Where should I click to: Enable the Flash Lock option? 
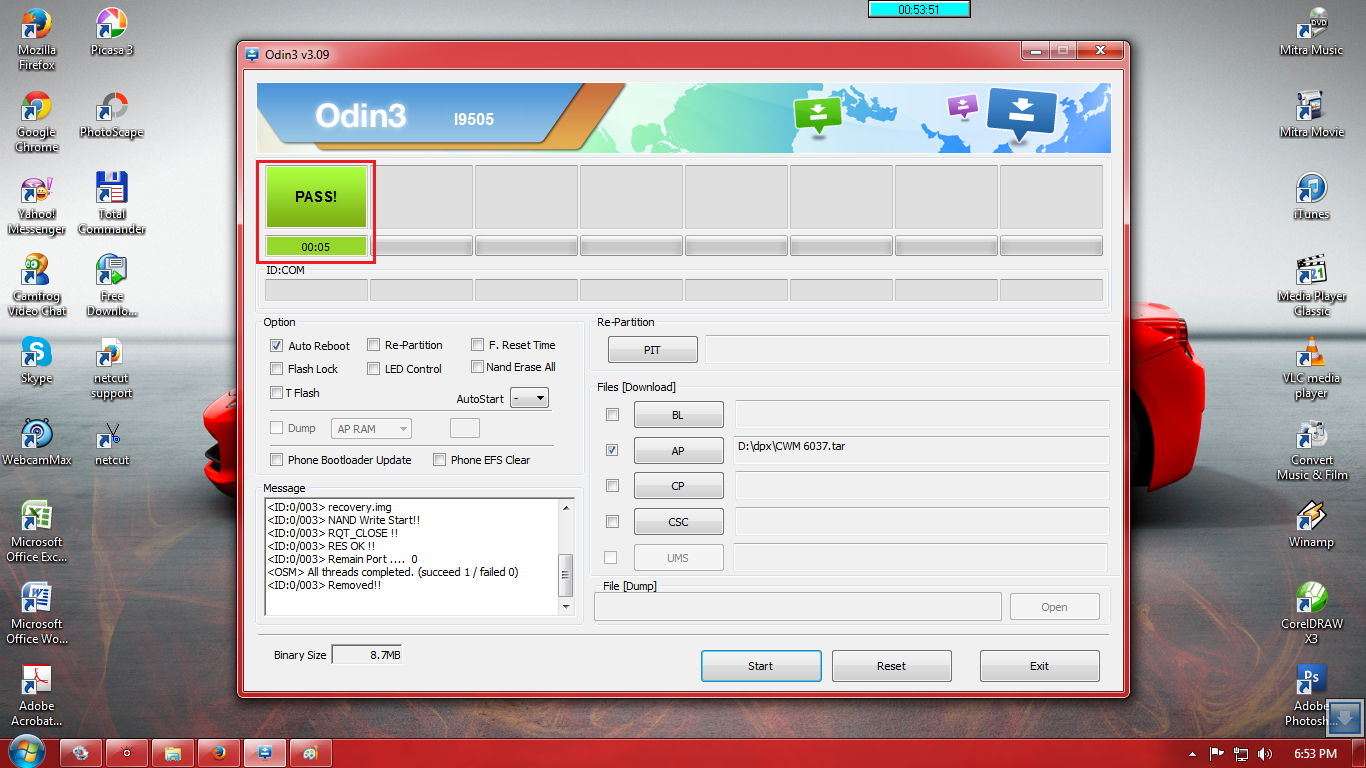click(x=277, y=368)
